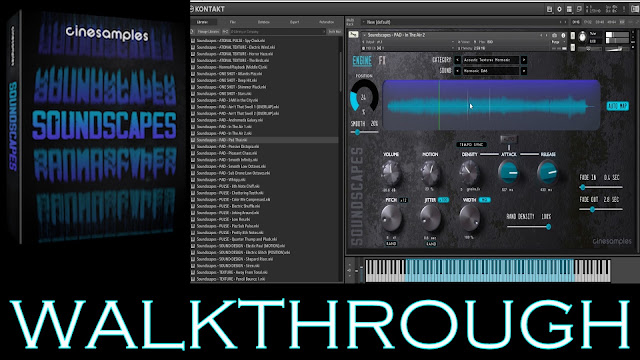Click the previous Category arrow
The width and height of the screenshot is (640, 360).
[458, 60]
